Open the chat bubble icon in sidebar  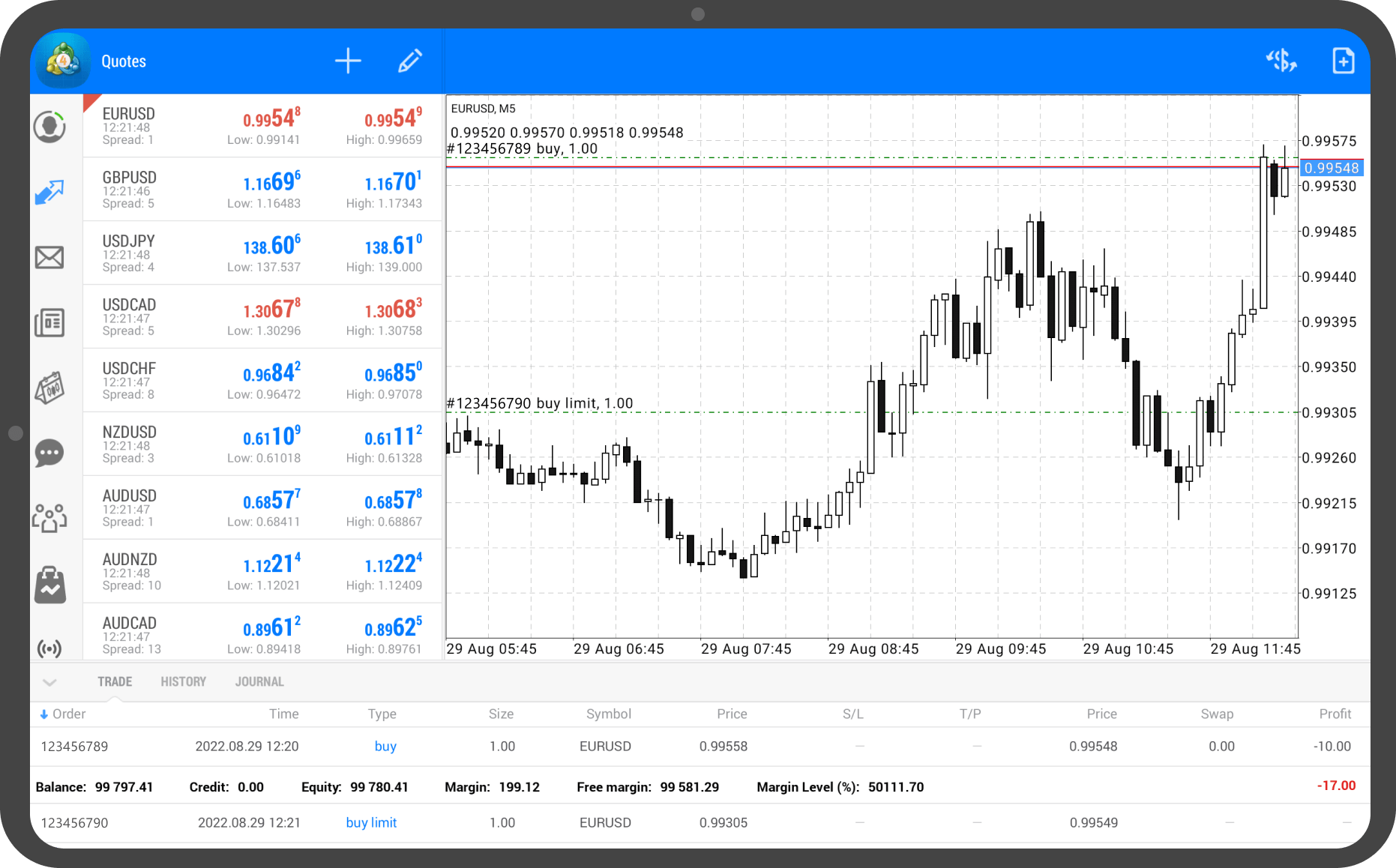tap(49, 453)
